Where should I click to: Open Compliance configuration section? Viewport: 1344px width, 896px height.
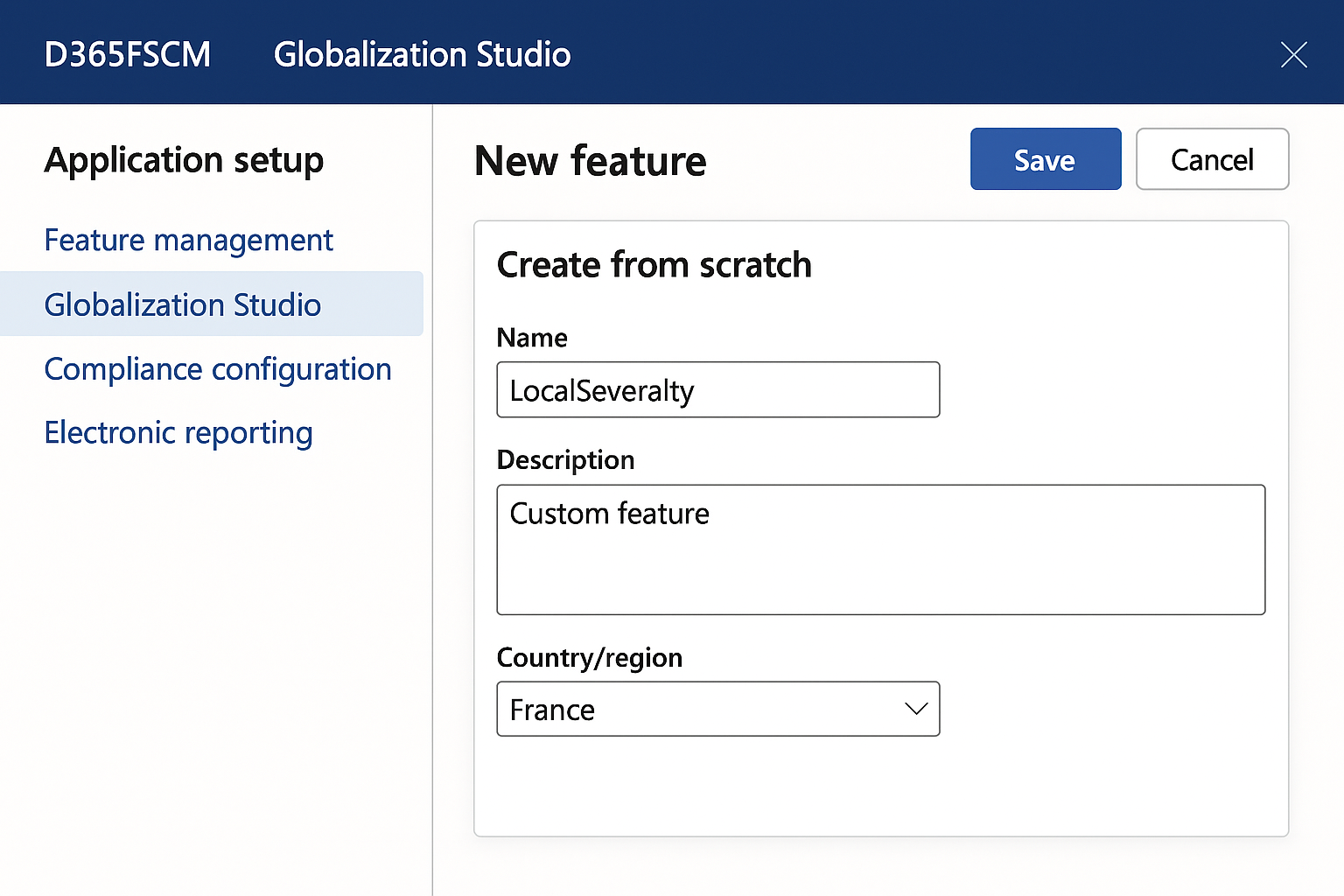coord(218,369)
